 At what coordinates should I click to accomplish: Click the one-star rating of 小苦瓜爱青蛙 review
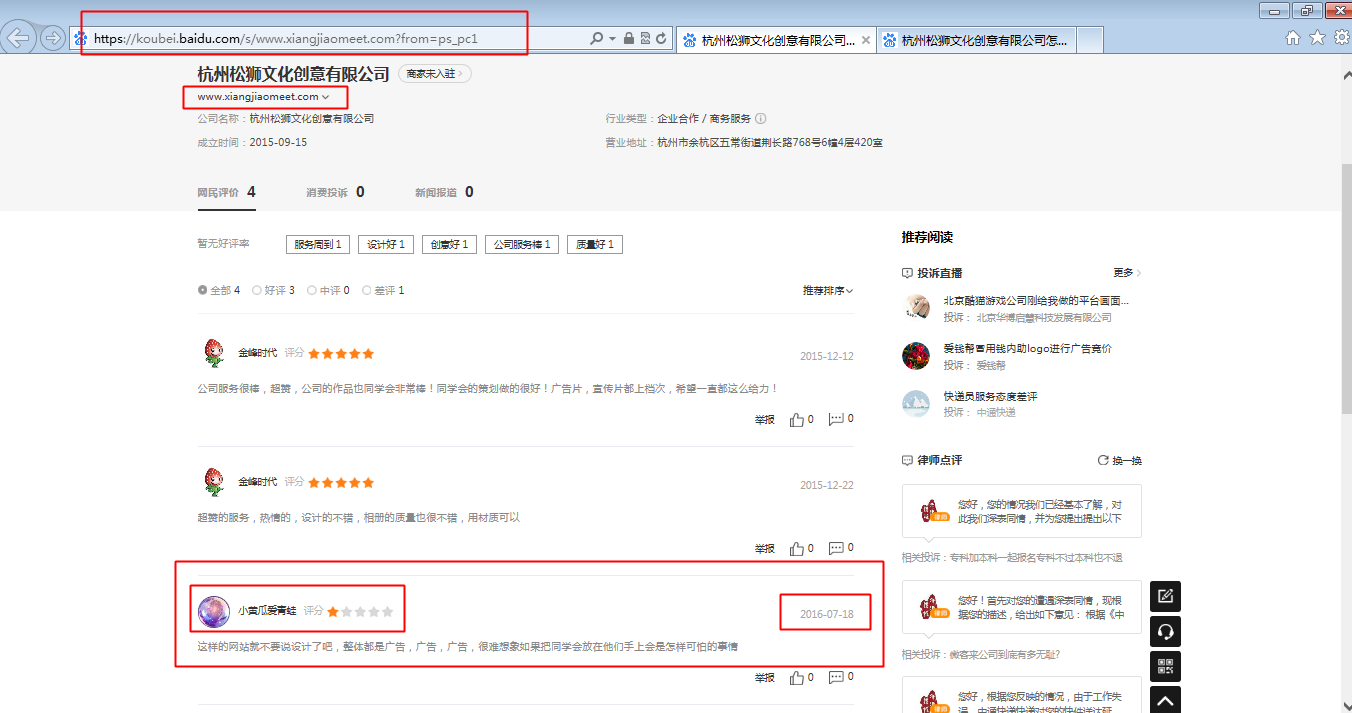coord(360,611)
